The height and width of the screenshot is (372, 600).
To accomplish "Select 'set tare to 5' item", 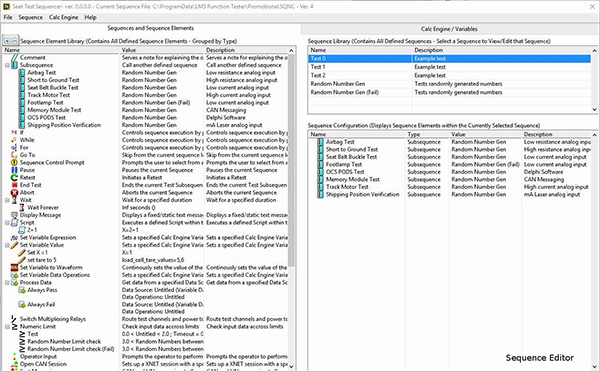I will [42, 260].
